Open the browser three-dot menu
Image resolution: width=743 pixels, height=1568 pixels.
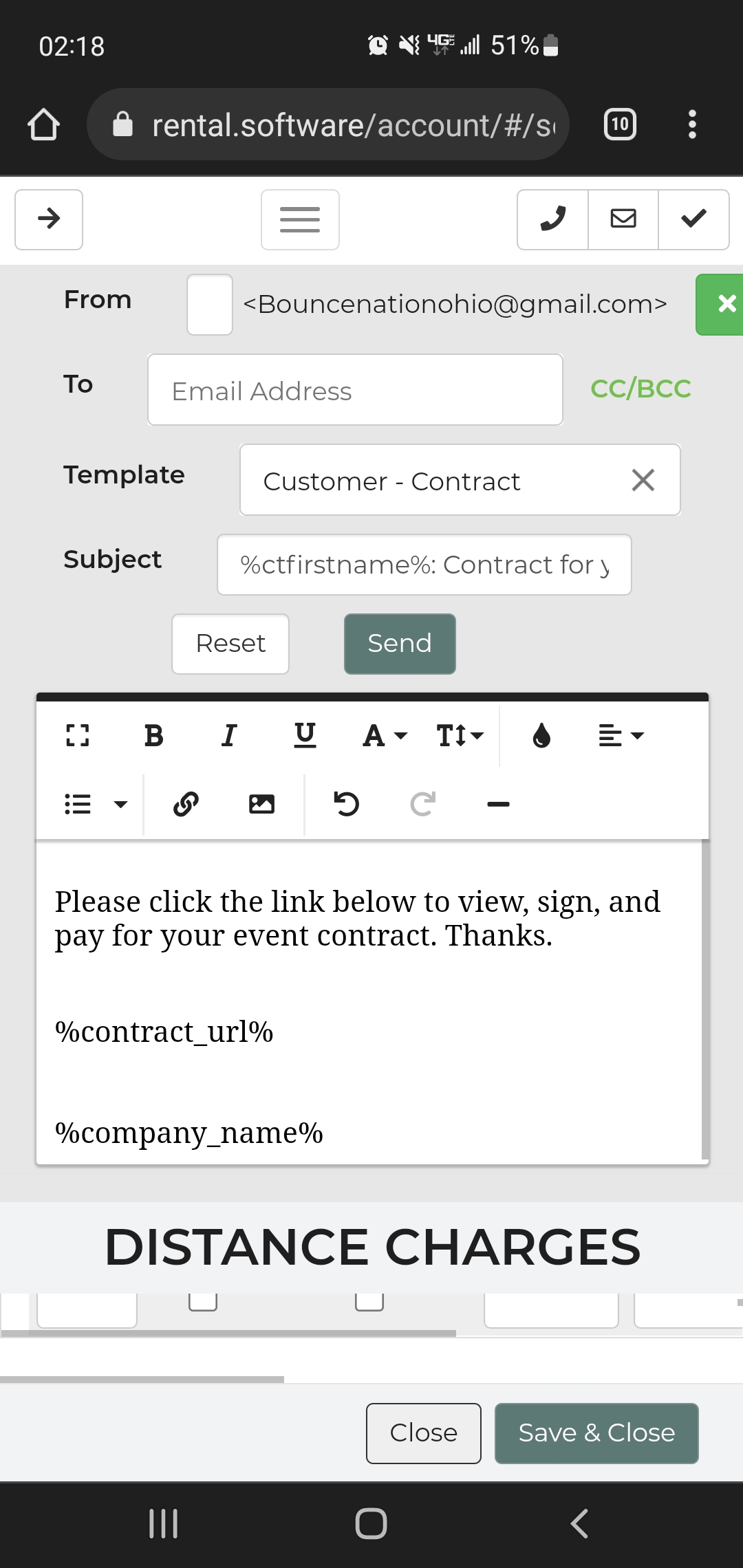click(692, 124)
